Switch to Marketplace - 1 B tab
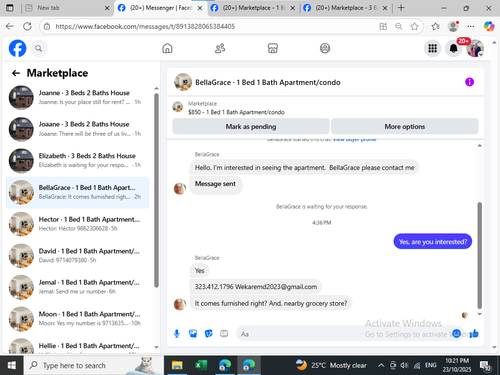 (x=254, y=8)
